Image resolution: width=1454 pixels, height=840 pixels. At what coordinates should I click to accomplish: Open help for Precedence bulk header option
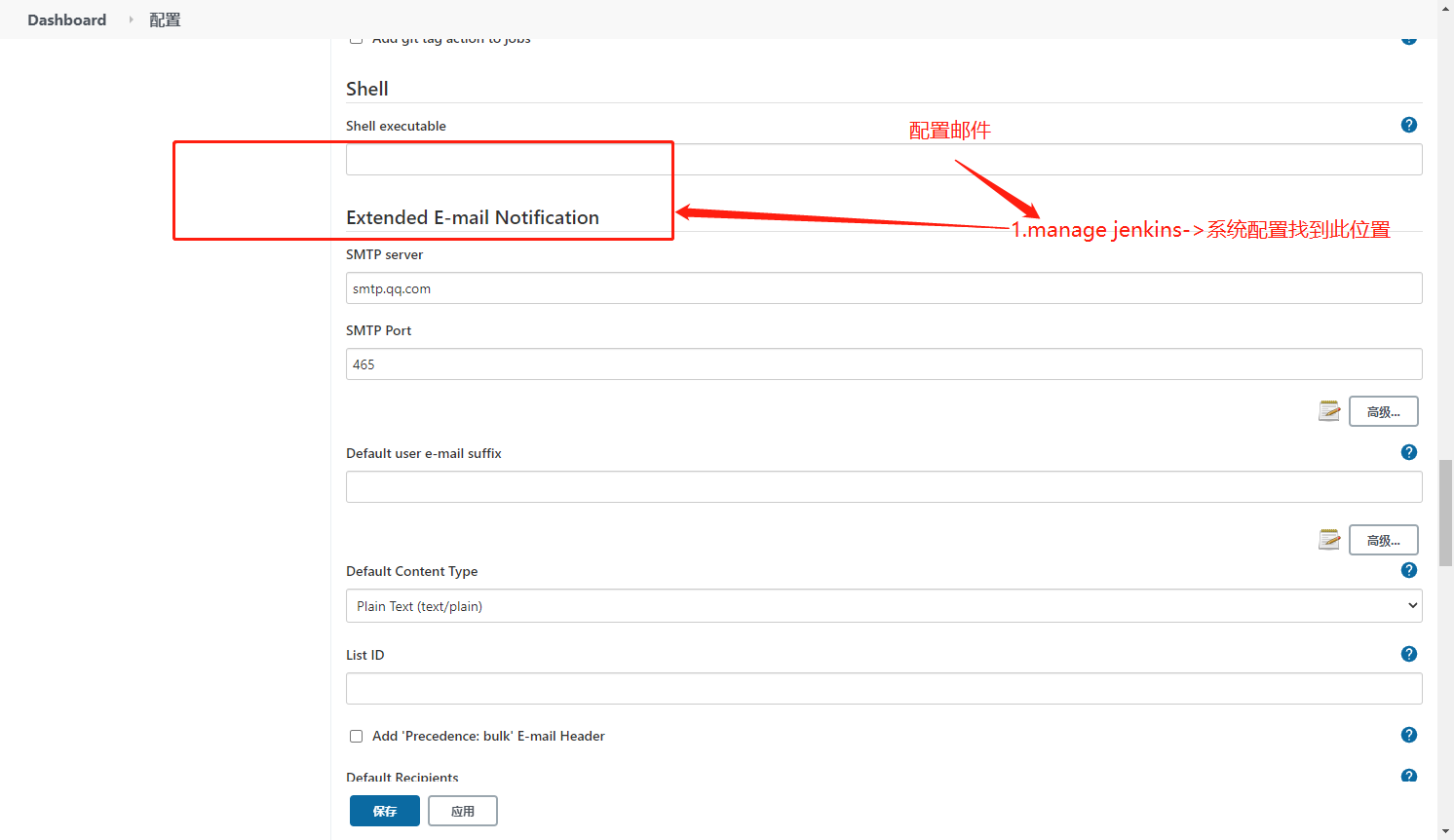1409,735
